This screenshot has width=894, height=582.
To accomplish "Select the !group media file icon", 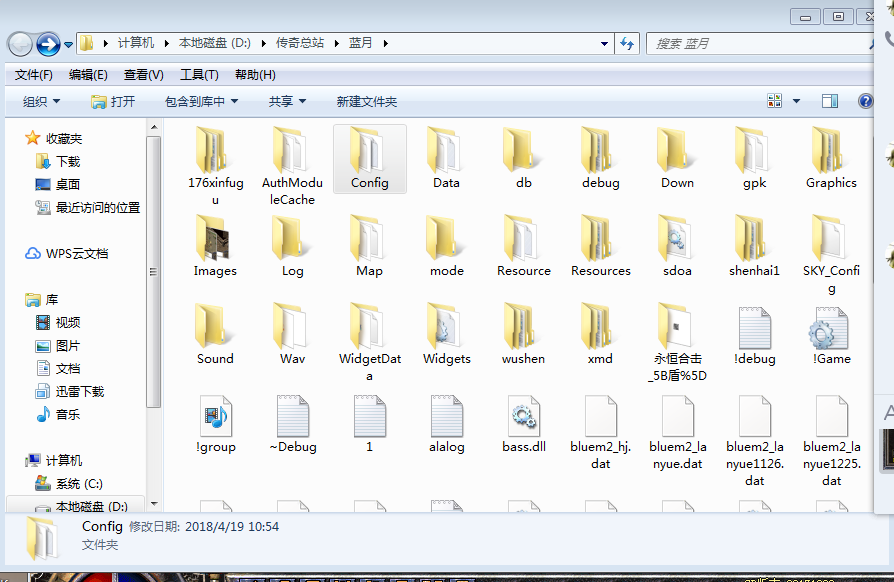I will tap(215, 415).
